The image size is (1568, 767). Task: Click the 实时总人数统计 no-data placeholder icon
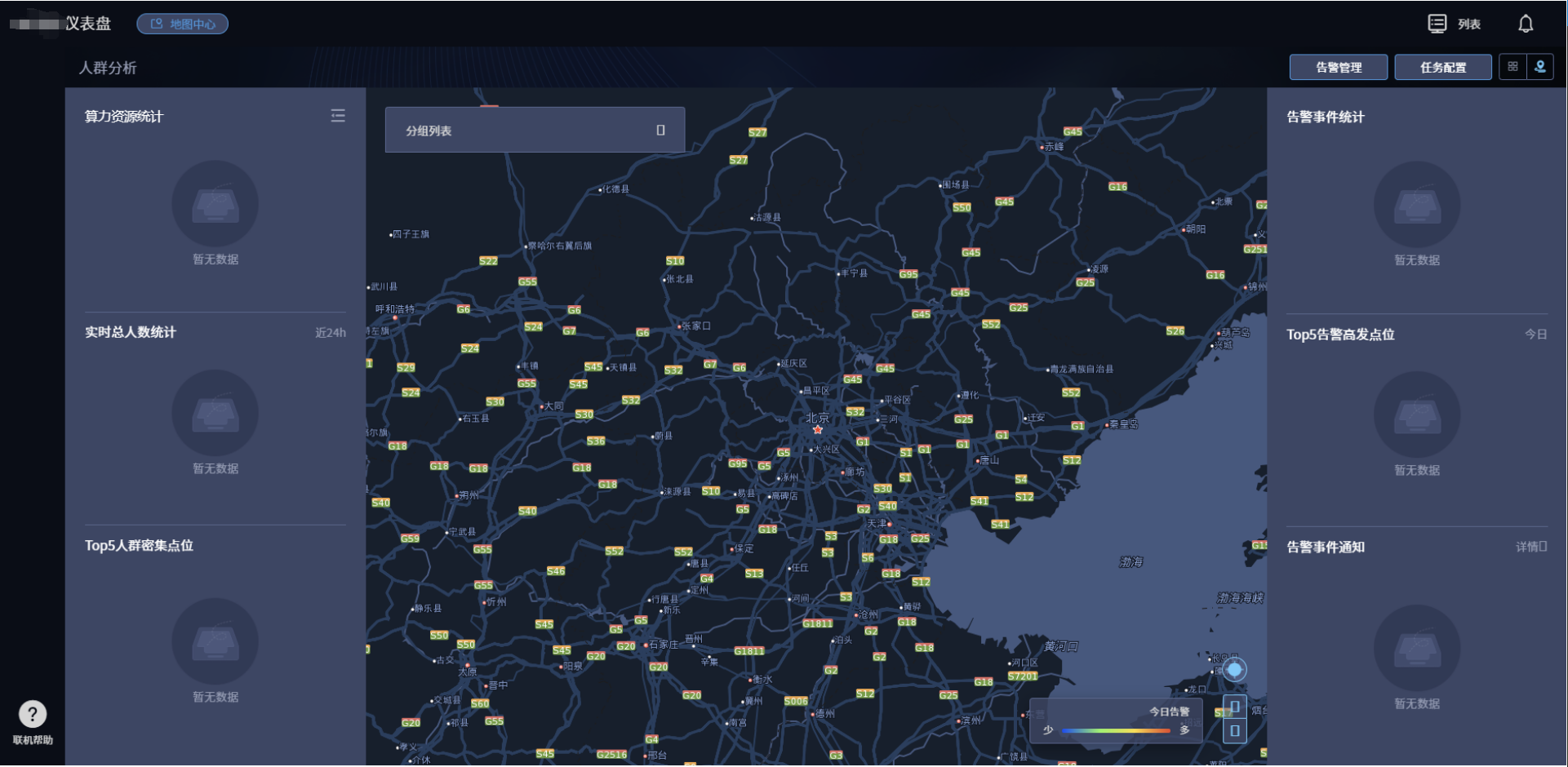tap(215, 413)
